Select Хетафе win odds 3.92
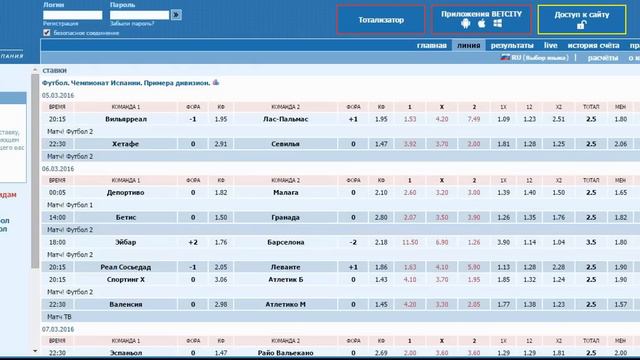This screenshot has height=360, width=640. [410, 144]
